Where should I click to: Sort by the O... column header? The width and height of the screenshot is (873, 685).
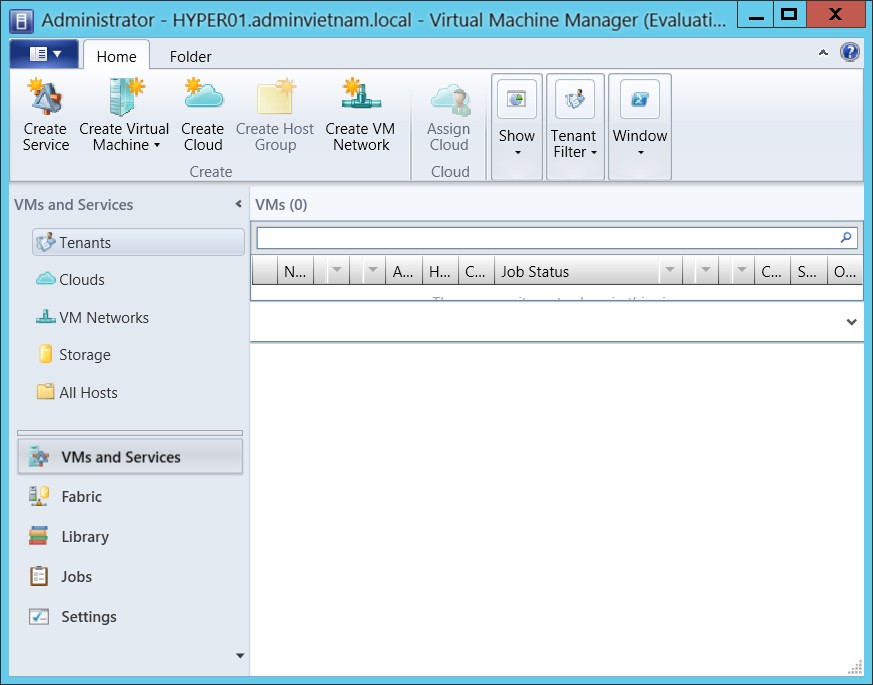845,271
